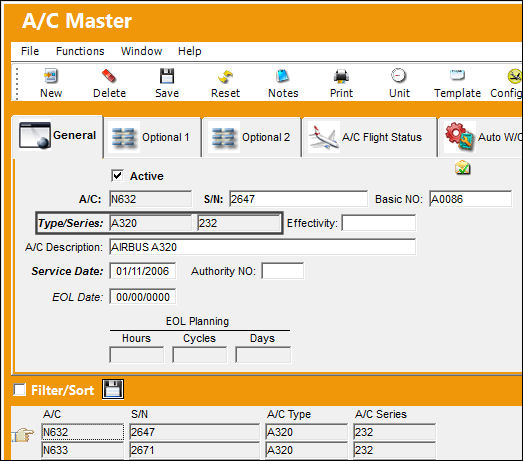Switch to the Optional 1 tab
This screenshot has width=523, height=461.
coord(152,137)
